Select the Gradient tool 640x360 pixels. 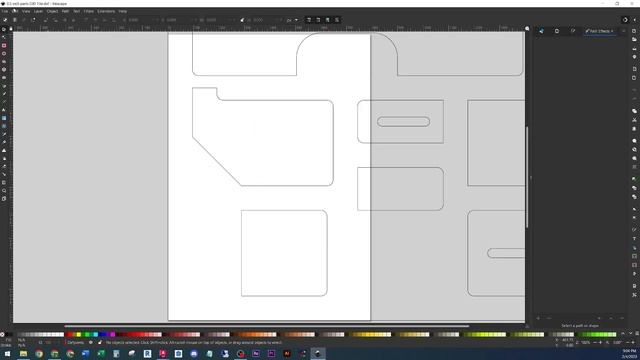4,118
